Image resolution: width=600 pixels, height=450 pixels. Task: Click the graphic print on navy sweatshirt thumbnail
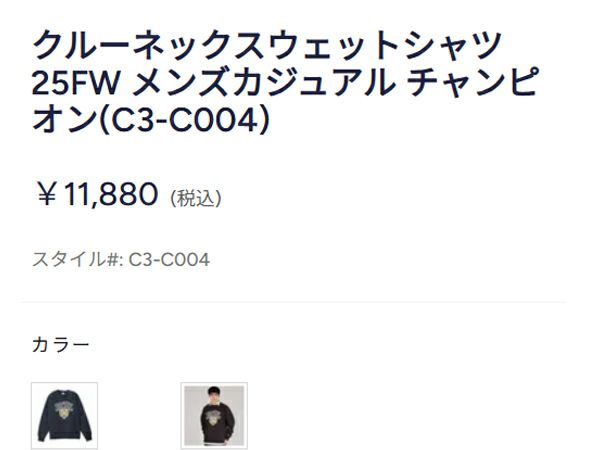pyautogui.click(x=65, y=410)
